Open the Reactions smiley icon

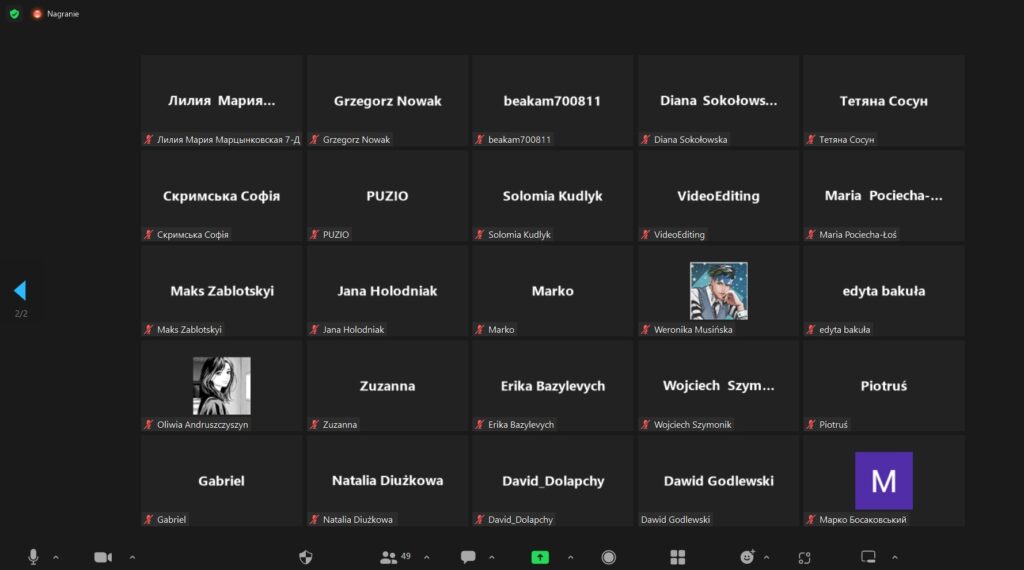pyautogui.click(x=747, y=557)
